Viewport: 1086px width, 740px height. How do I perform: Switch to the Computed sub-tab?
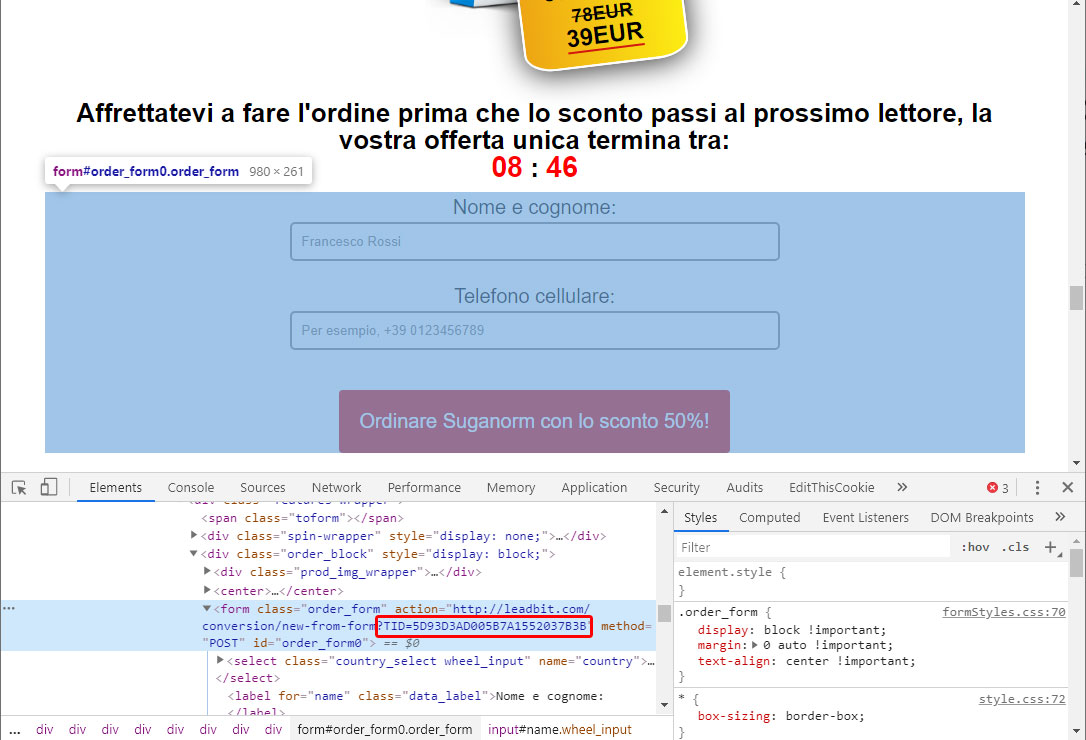[769, 518]
